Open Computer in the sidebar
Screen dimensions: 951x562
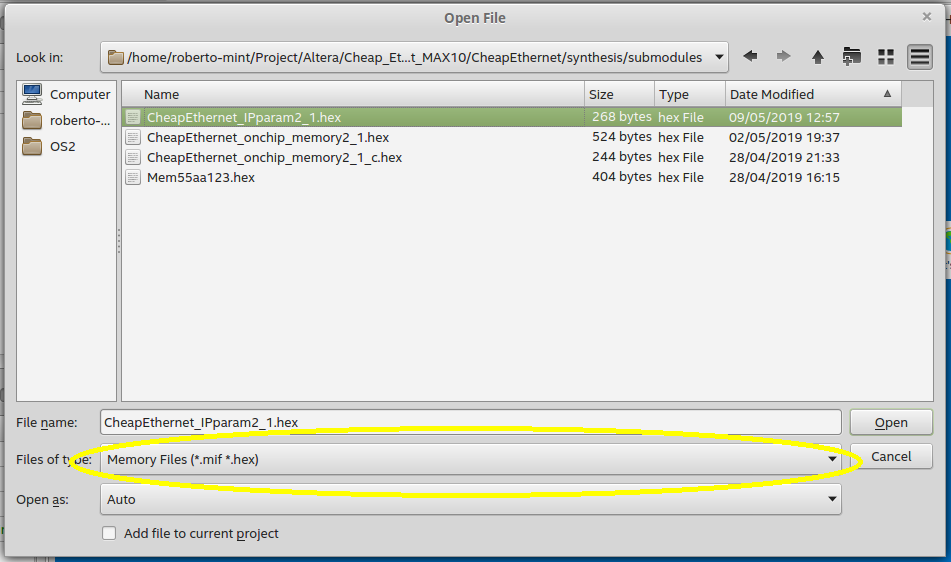tap(66, 94)
